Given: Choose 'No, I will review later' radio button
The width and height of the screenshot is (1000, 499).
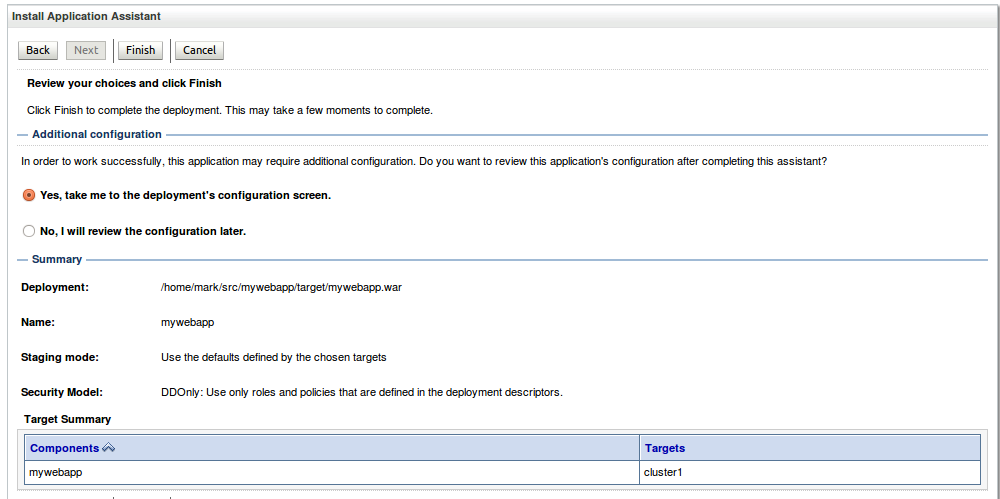Looking at the screenshot, I should pyautogui.click(x=29, y=231).
